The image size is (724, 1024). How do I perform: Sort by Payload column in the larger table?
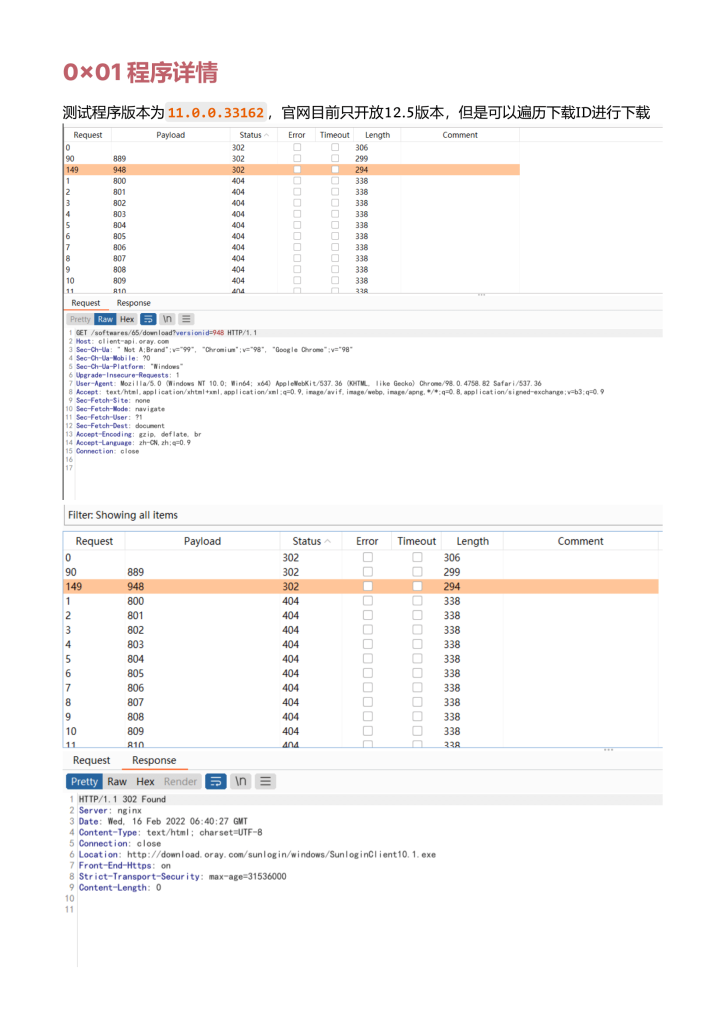(x=202, y=541)
